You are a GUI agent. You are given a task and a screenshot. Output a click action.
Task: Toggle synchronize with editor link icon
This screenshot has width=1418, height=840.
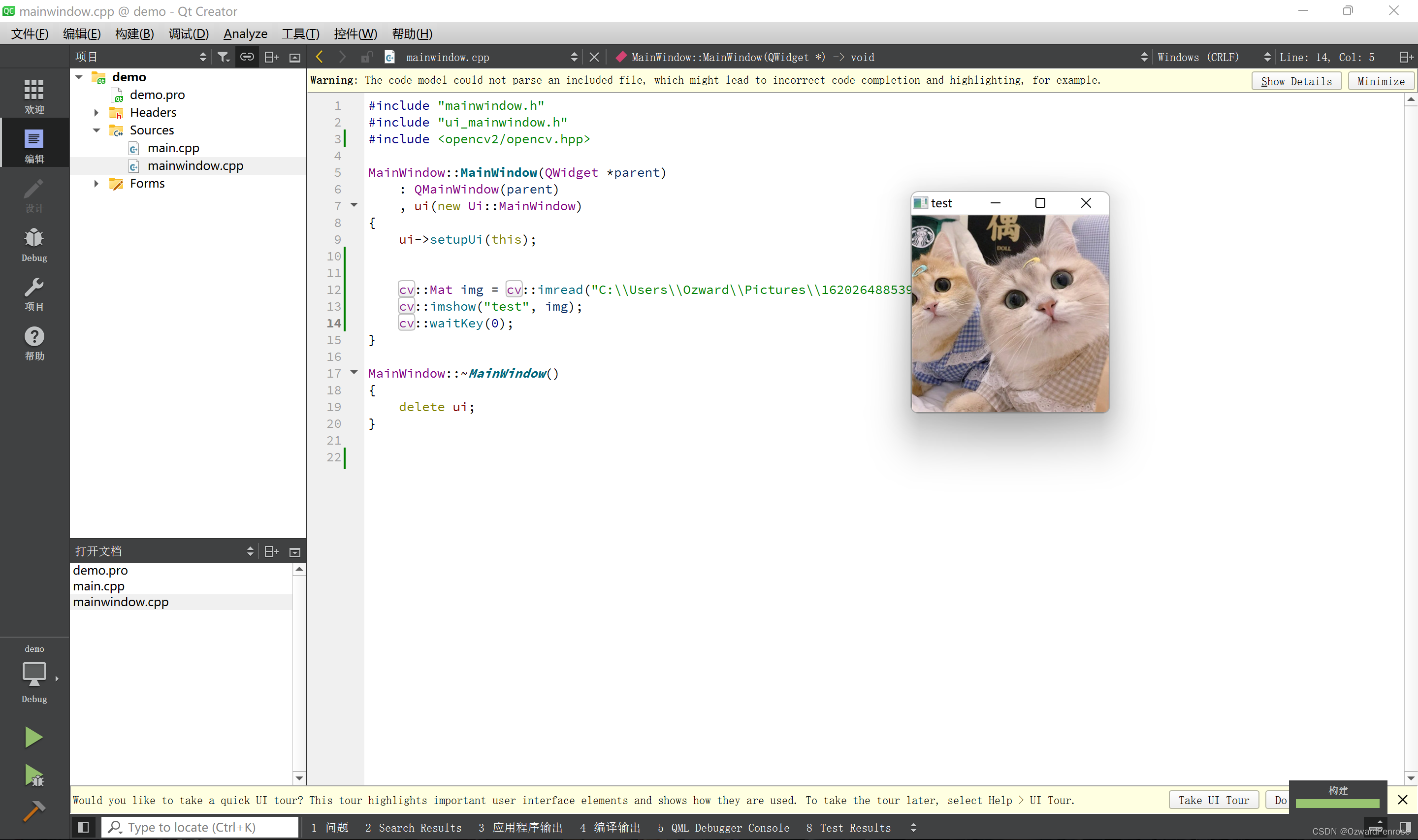click(x=247, y=57)
